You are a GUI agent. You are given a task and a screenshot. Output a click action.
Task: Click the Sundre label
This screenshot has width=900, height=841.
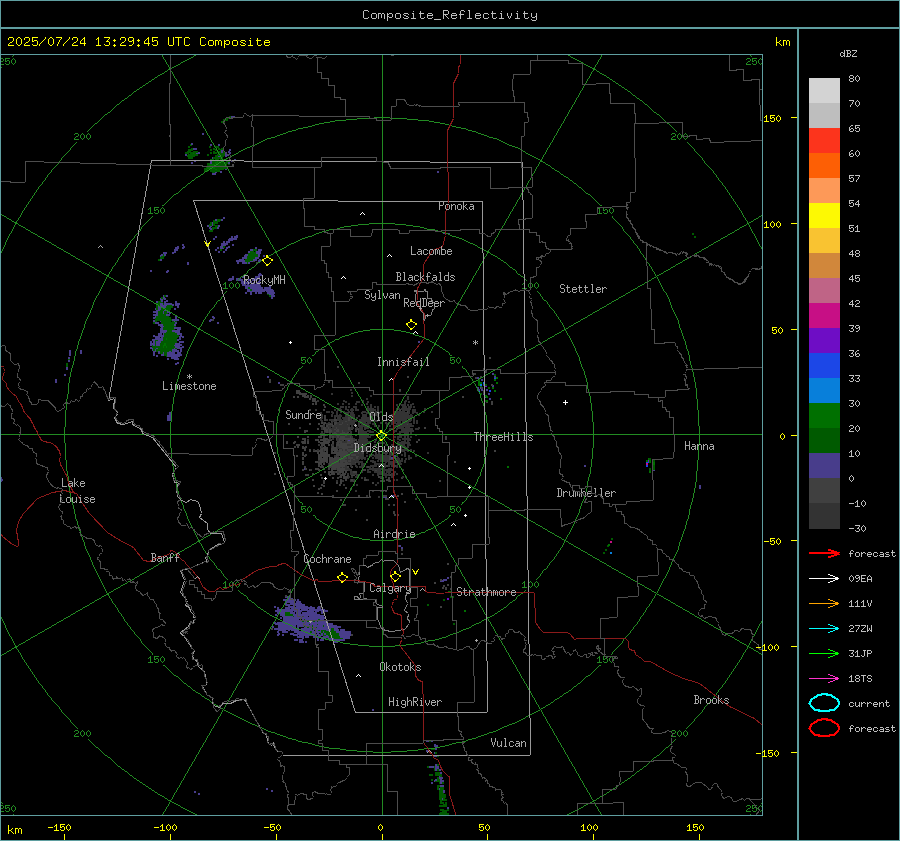tap(303, 414)
